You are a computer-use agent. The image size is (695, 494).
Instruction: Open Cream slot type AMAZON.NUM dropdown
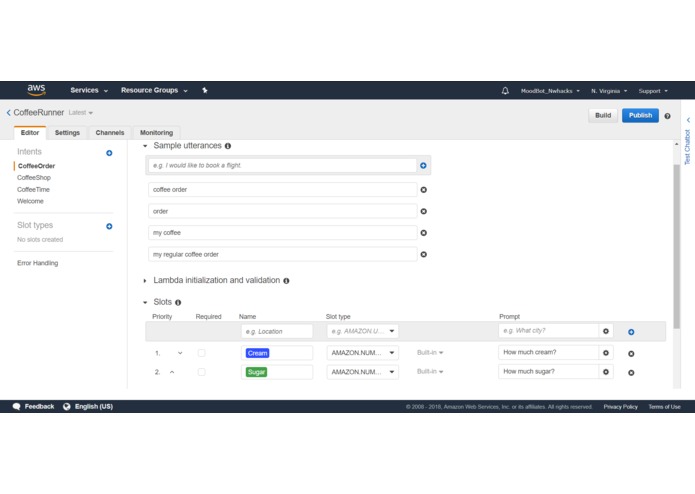click(363, 353)
